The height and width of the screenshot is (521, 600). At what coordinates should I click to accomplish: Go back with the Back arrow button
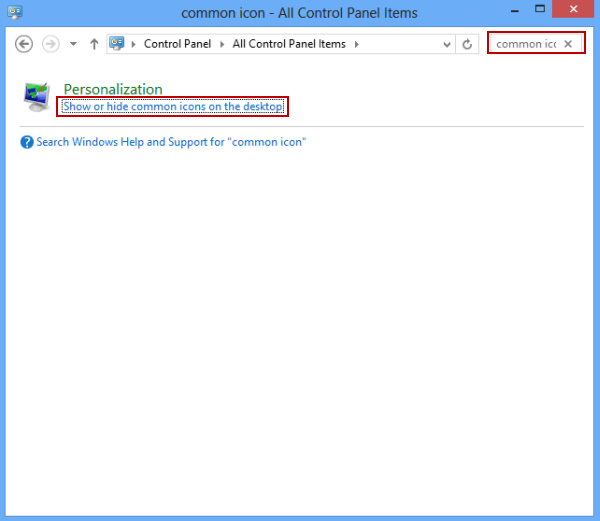pyautogui.click(x=24, y=44)
